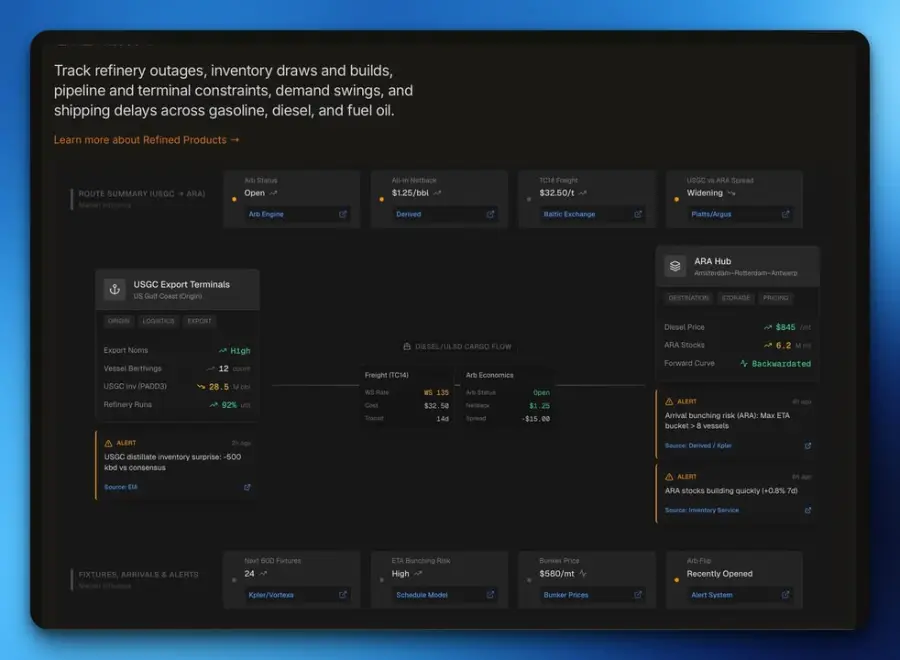Open external link icon on Derived / Kpler alert
The width and height of the screenshot is (900, 660).
808,446
